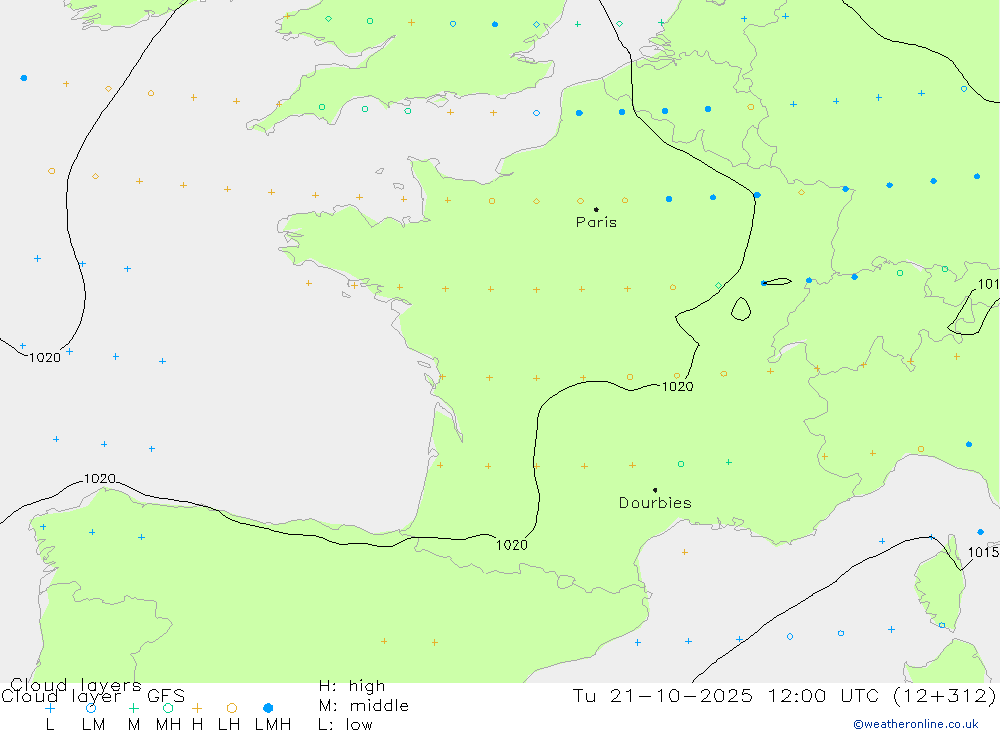Click the green plus symbol above legend label M
This screenshot has height=733, width=1000.
click(x=133, y=708)
